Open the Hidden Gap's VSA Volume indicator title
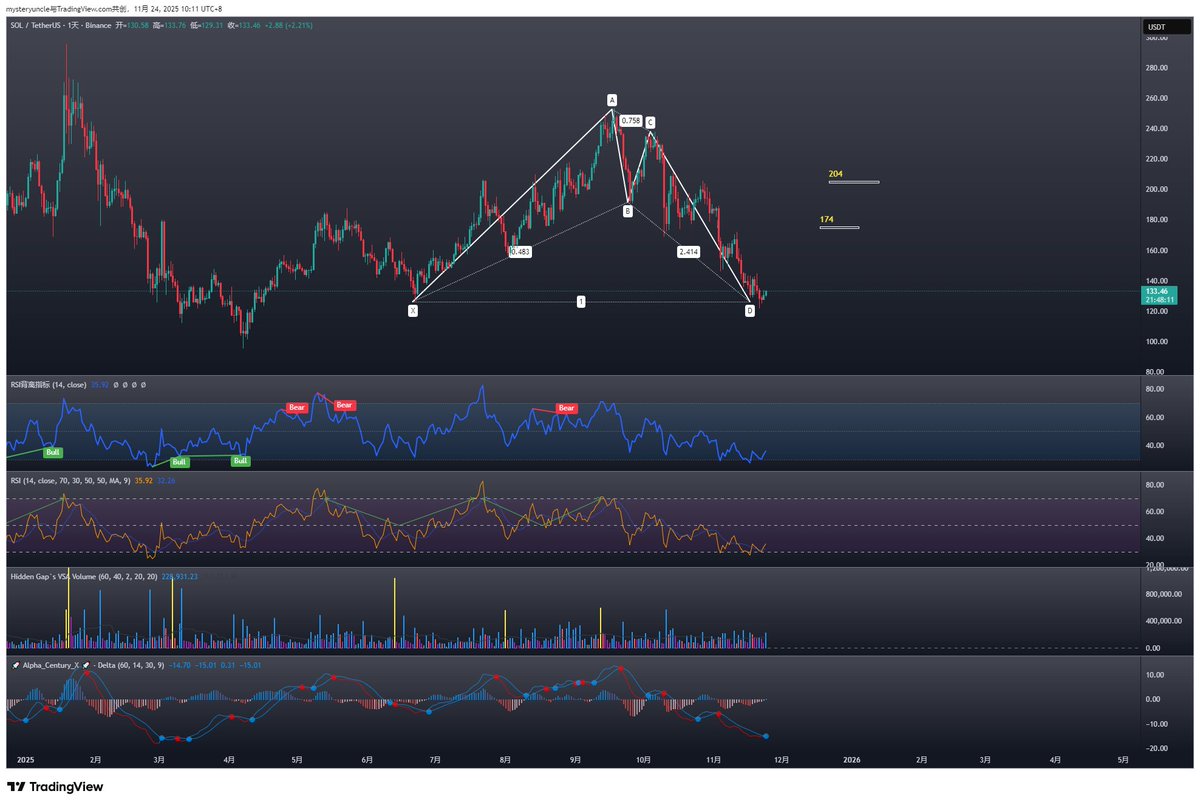The width and height of the screenshot is (1200, 805). point(82,576)
